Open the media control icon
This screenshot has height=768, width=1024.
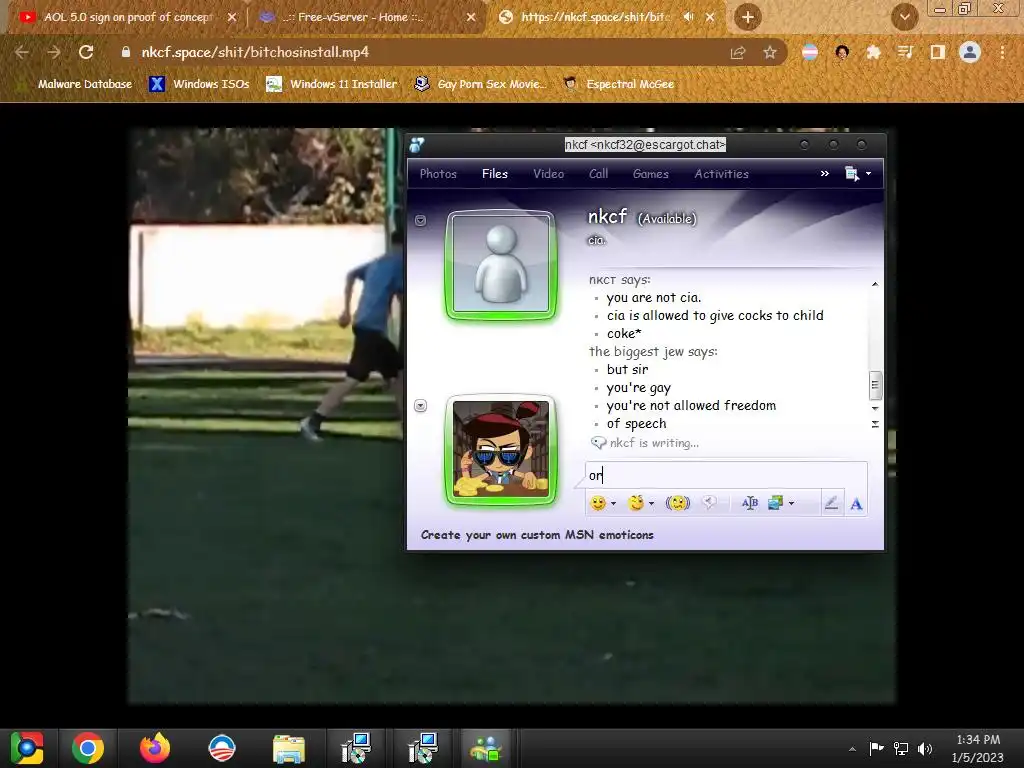pos(905,52)
